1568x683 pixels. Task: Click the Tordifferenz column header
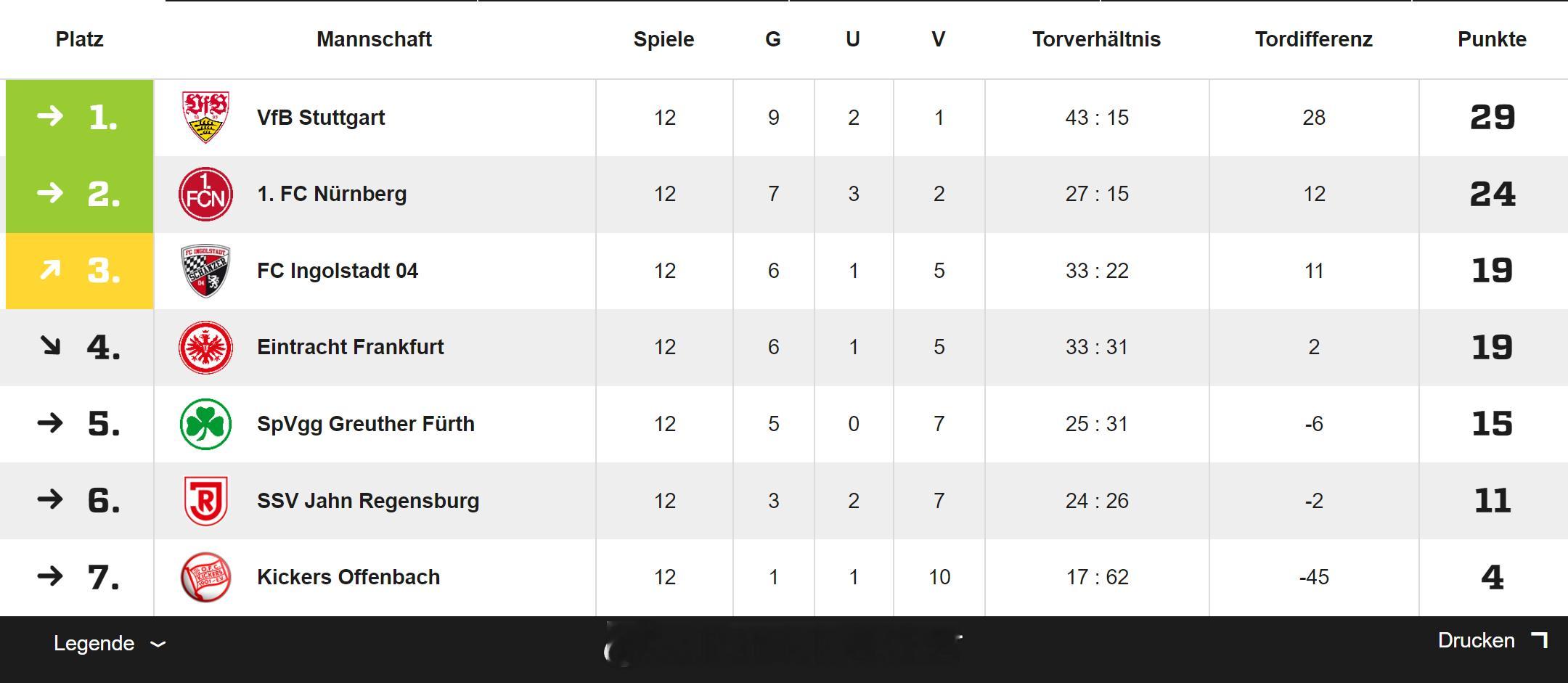click(x=1313, y=39)
